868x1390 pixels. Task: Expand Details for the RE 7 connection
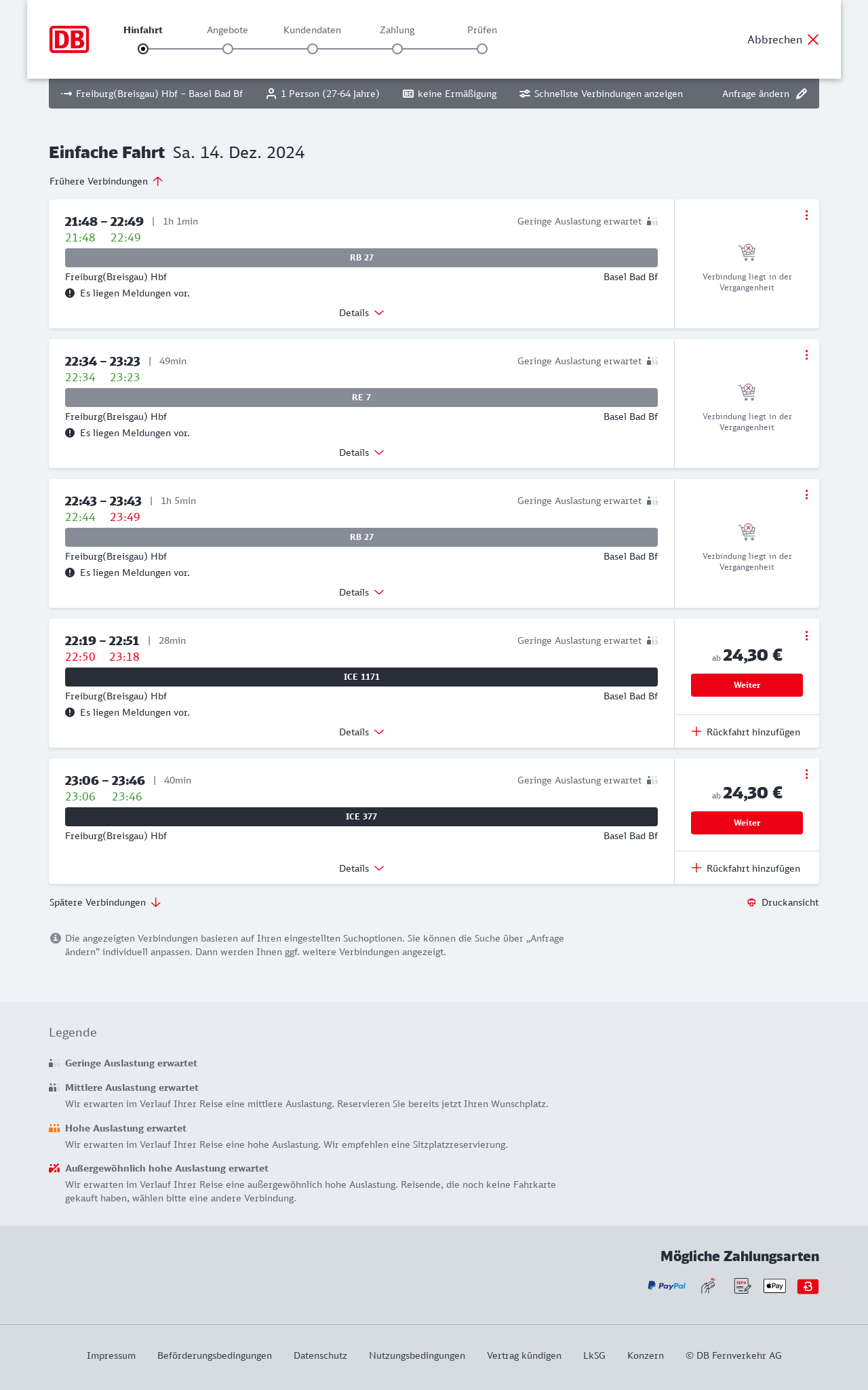tap(361, 452)
